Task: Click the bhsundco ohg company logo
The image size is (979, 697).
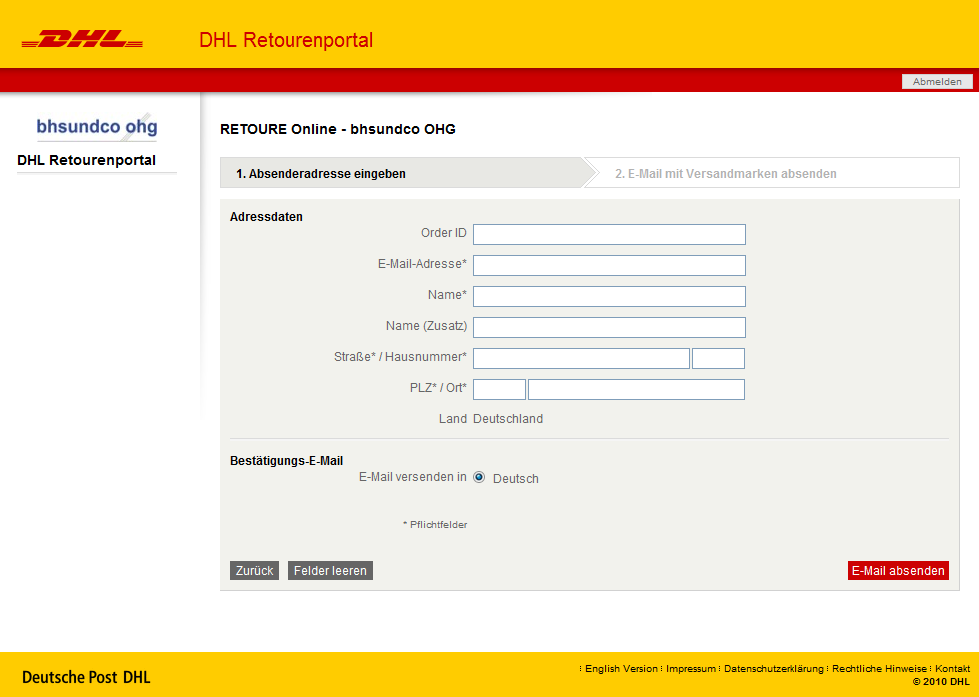Action: click(x=97, y=127)
